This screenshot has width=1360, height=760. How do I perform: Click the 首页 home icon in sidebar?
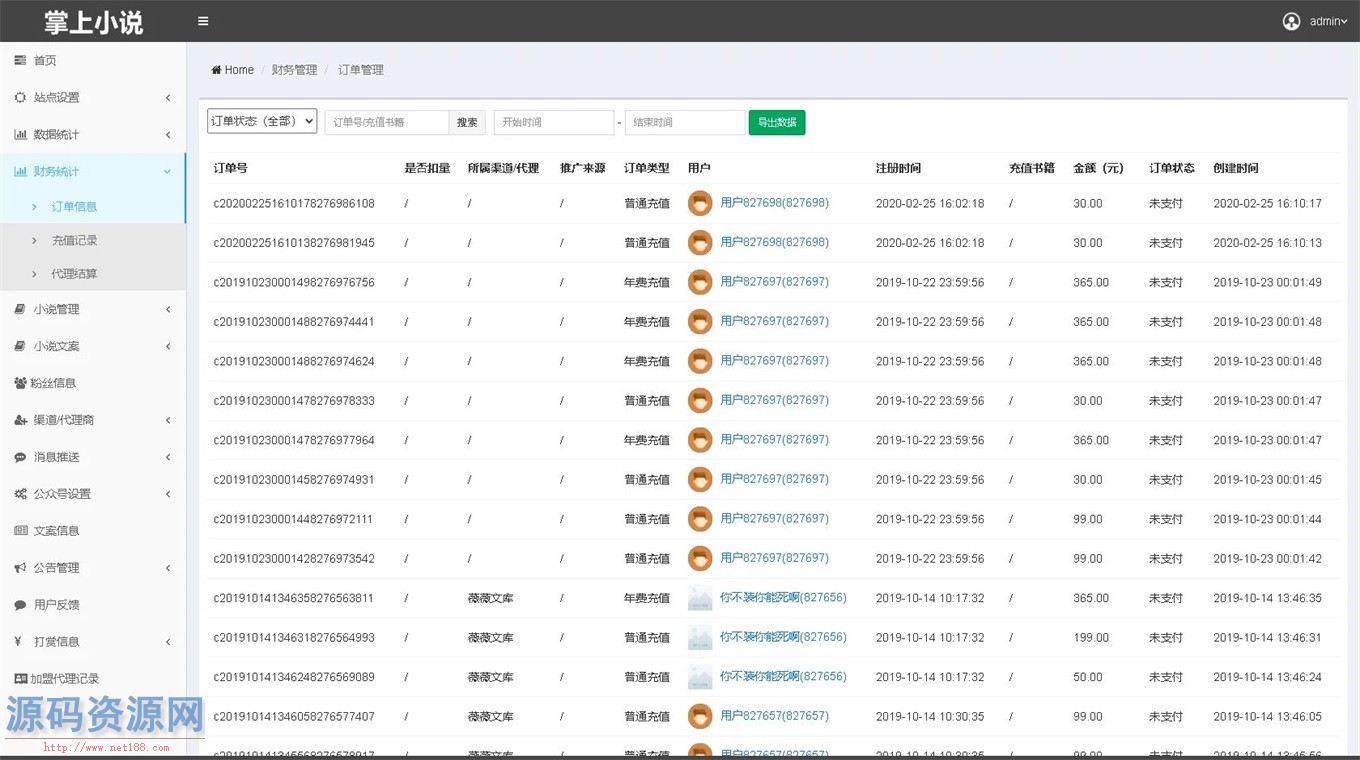tap(22, 60)
